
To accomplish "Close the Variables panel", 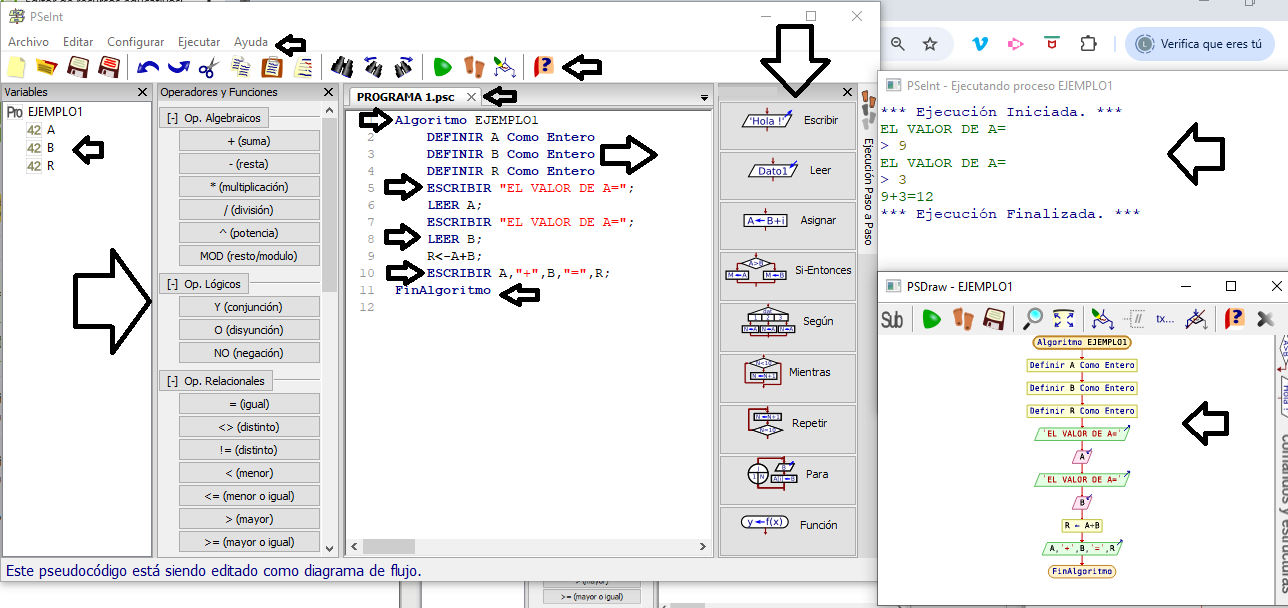I will point(142,92).
